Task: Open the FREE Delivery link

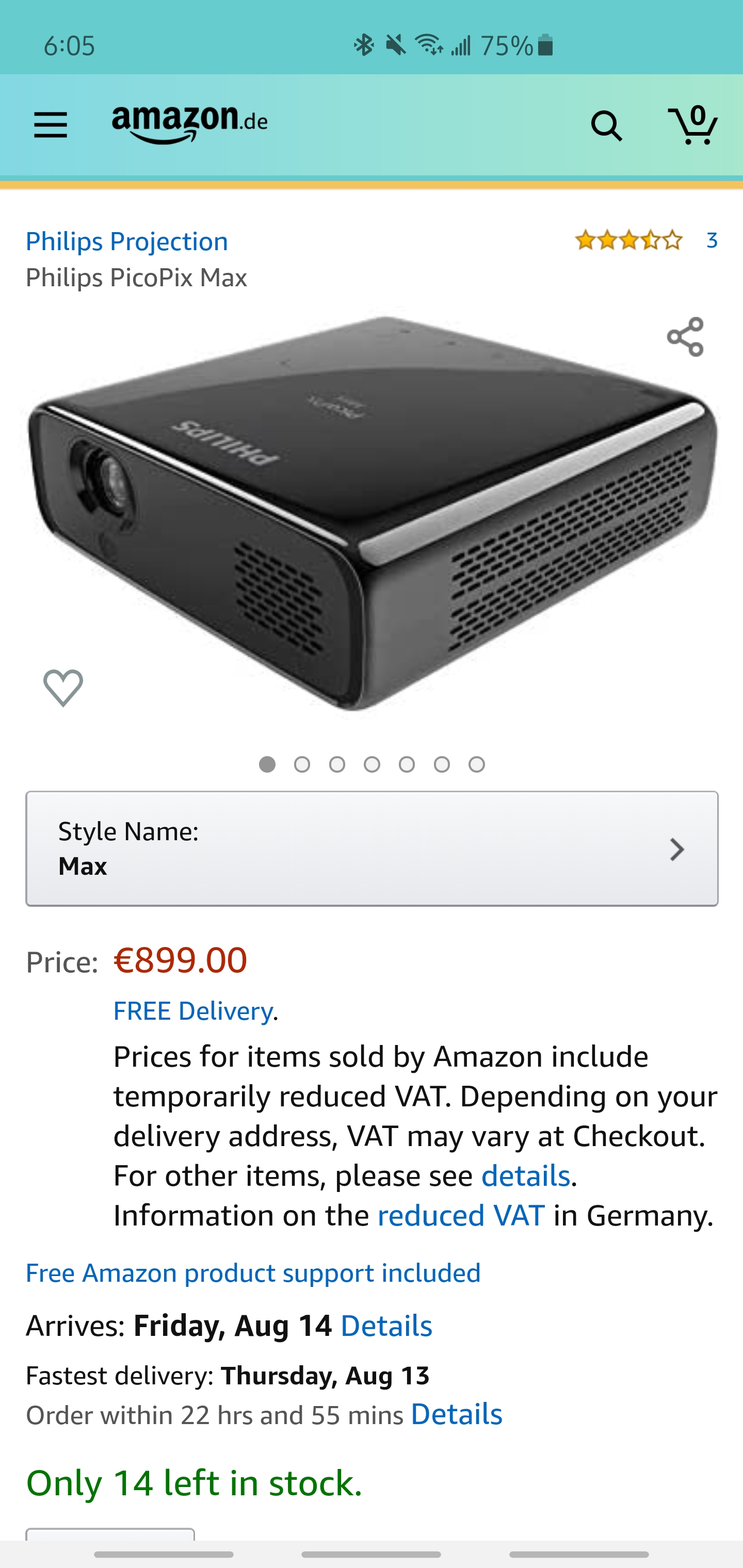Action: tap(193, 1010)
